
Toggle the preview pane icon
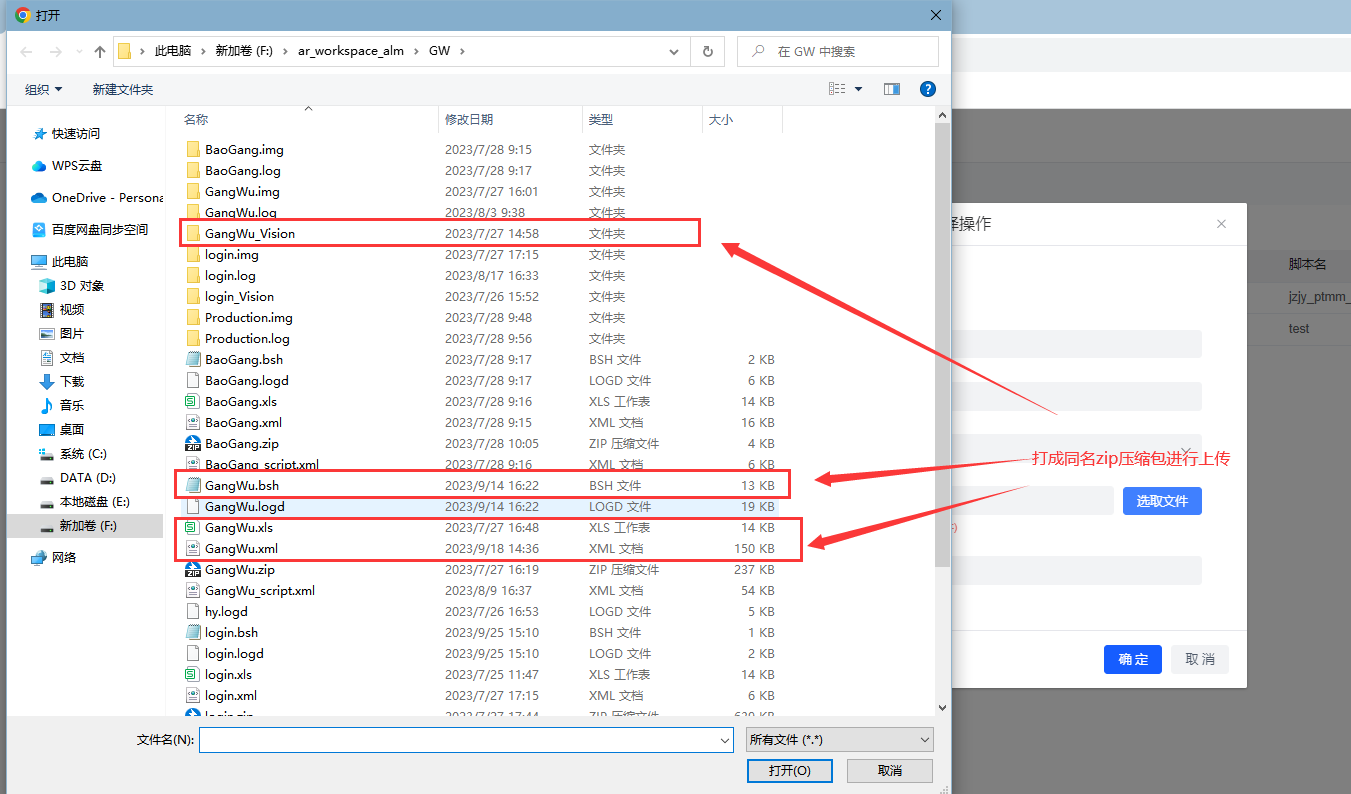[892, 90]
